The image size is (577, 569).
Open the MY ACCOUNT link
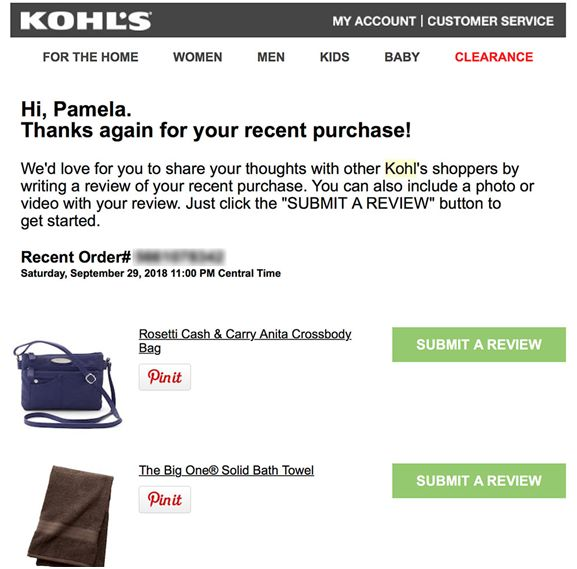coord(374,21)
